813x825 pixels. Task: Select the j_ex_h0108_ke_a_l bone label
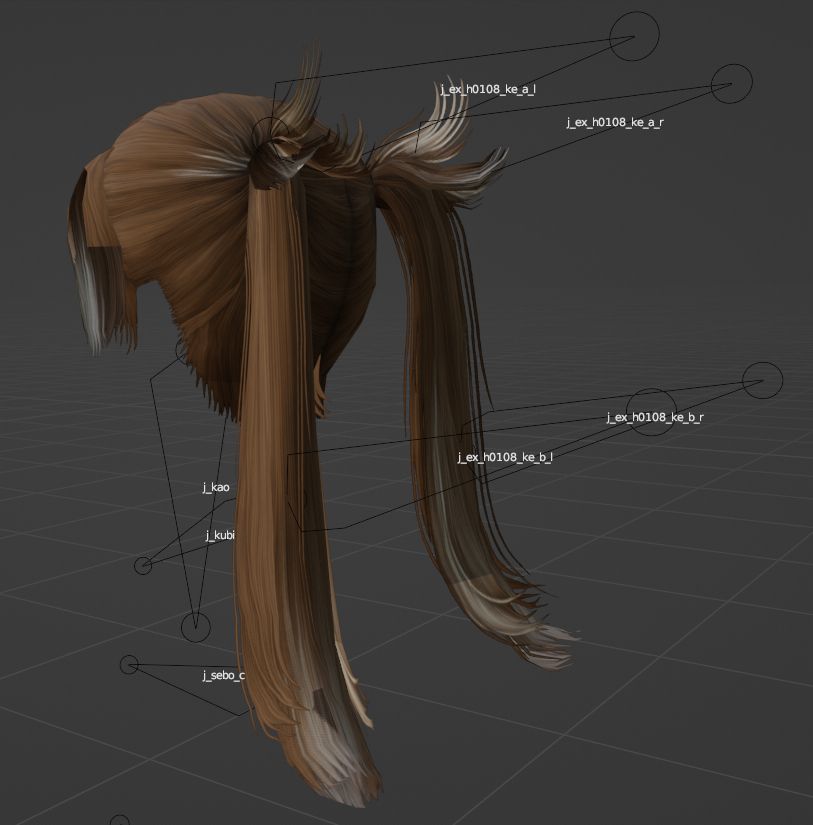click(x=488, y=89)
